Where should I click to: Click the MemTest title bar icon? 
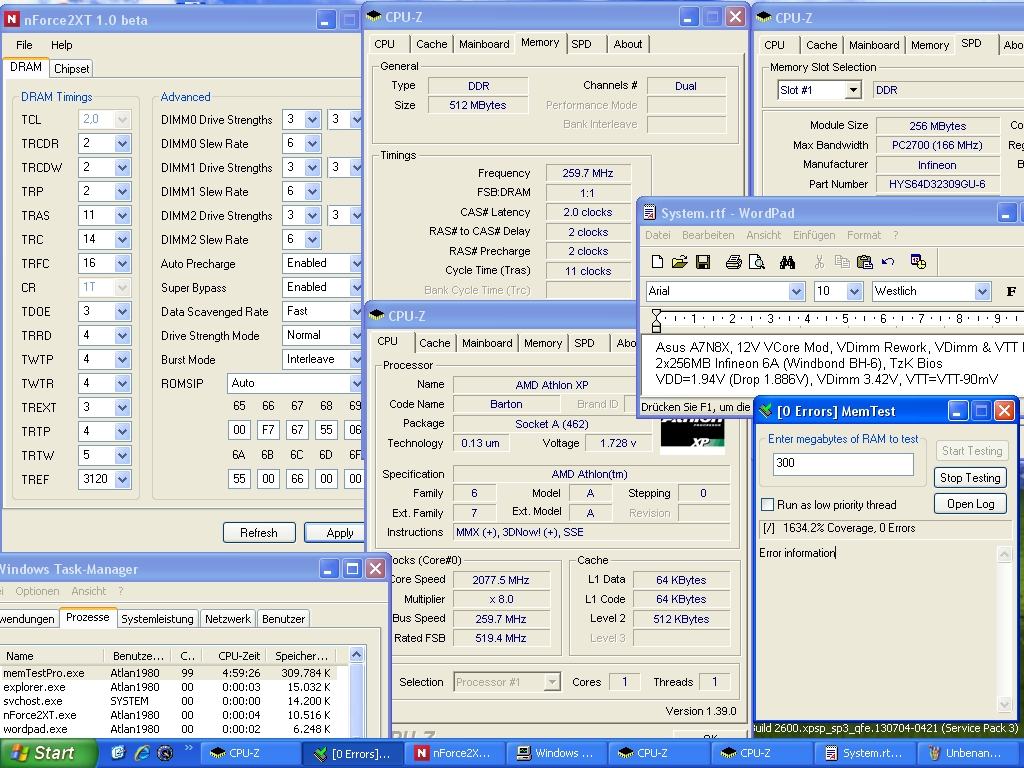tap(765, 411)
